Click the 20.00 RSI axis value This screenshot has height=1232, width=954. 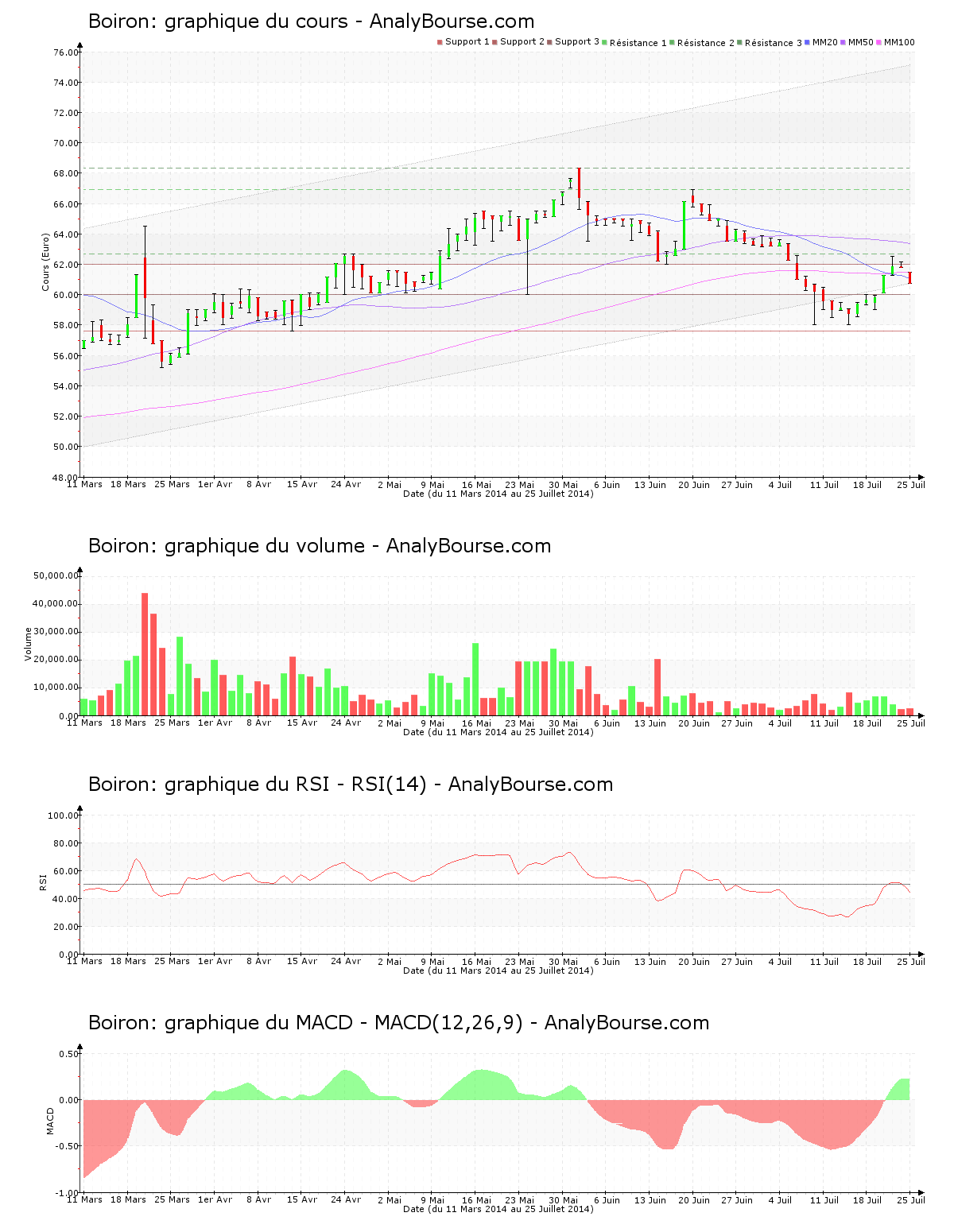click(65, 927)
